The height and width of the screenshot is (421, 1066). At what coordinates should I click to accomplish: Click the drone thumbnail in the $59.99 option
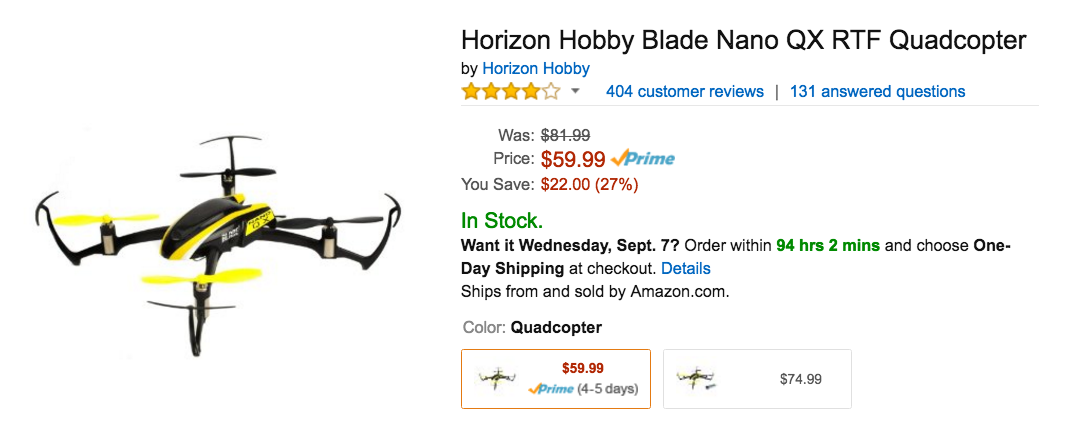(x=497, y=380)
